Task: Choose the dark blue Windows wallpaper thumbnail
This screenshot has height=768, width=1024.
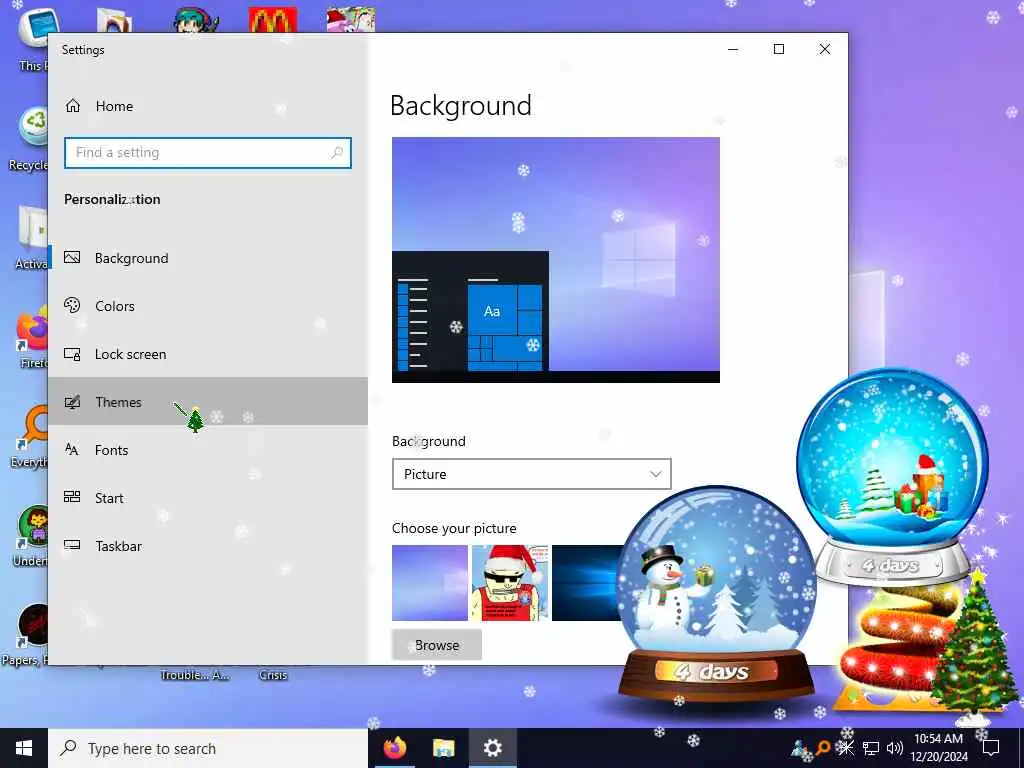Action: pos(585,583)
